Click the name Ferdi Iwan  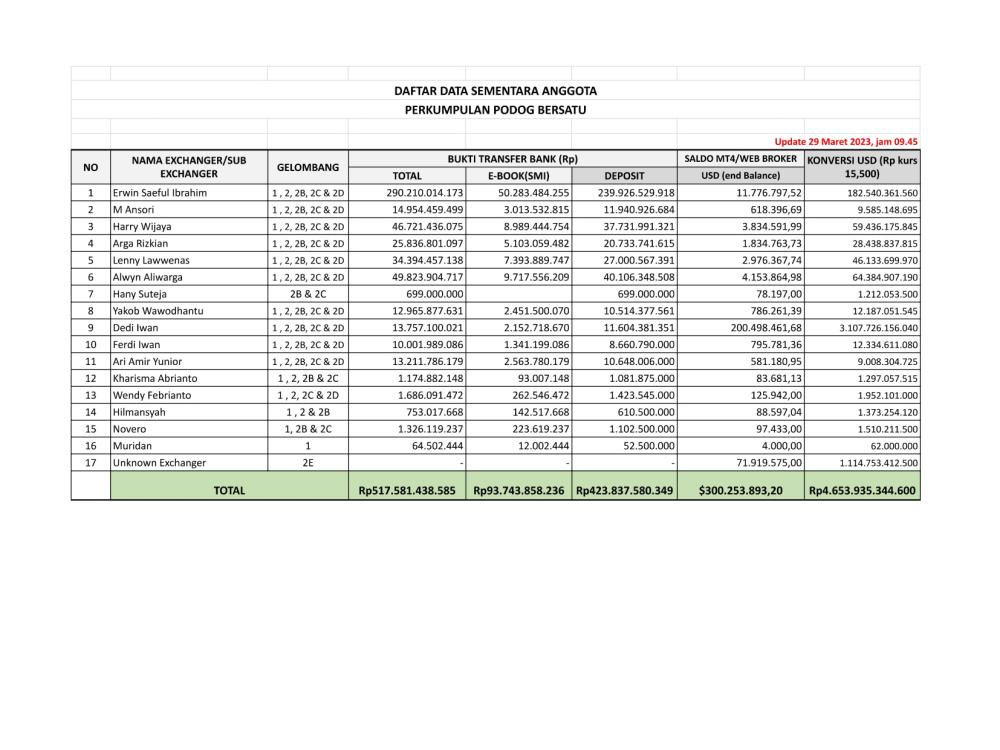[x=136, y=344]
